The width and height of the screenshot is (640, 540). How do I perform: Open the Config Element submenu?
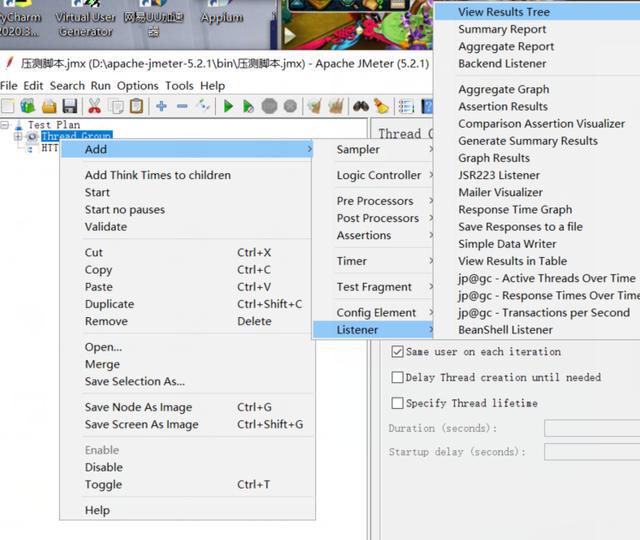click(373, 313)
